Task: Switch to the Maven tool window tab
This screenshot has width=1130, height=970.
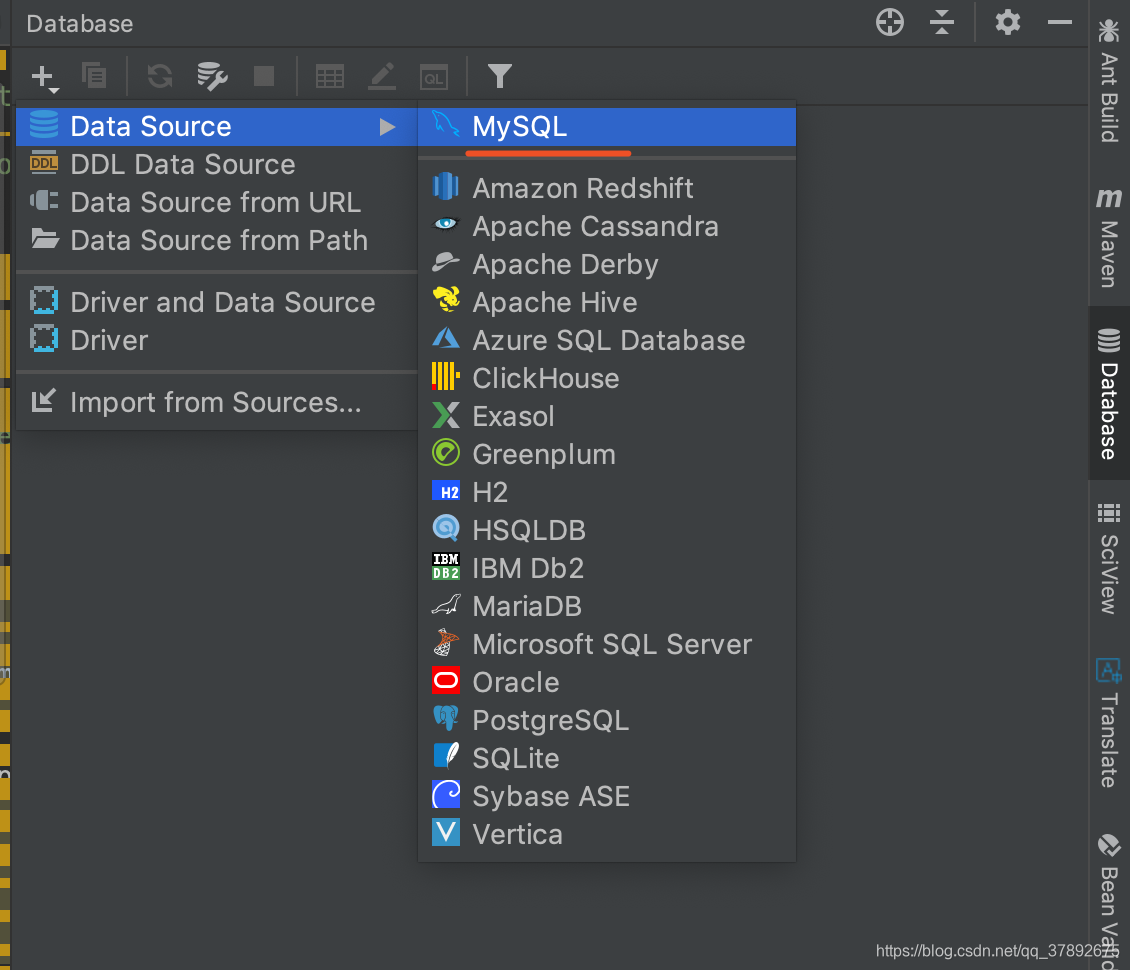Action: point(1109,239)
